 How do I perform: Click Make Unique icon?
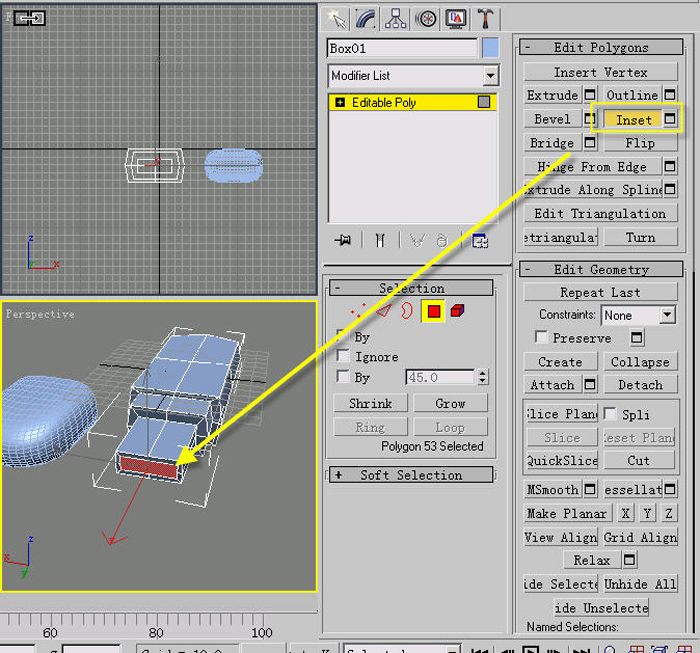(418, 241)
